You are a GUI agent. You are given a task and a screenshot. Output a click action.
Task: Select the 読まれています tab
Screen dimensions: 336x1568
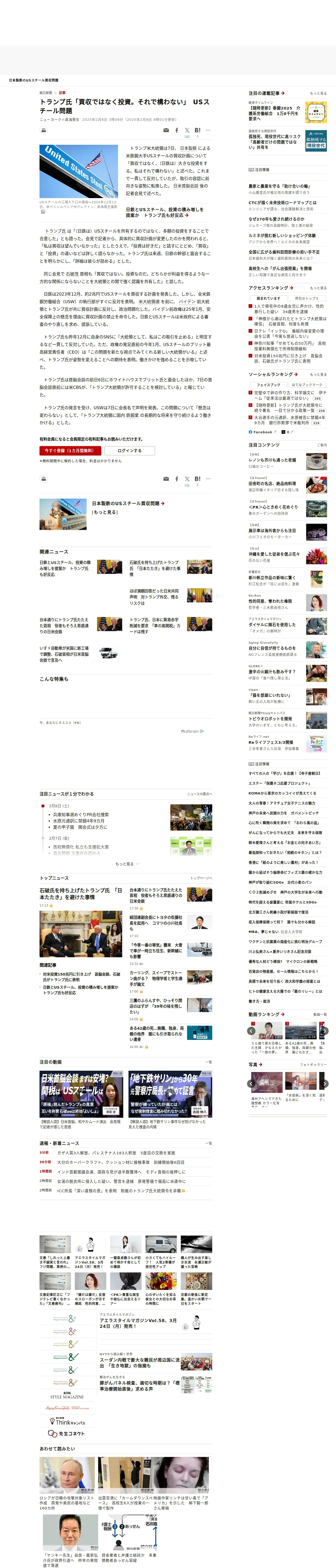(268, 298)
